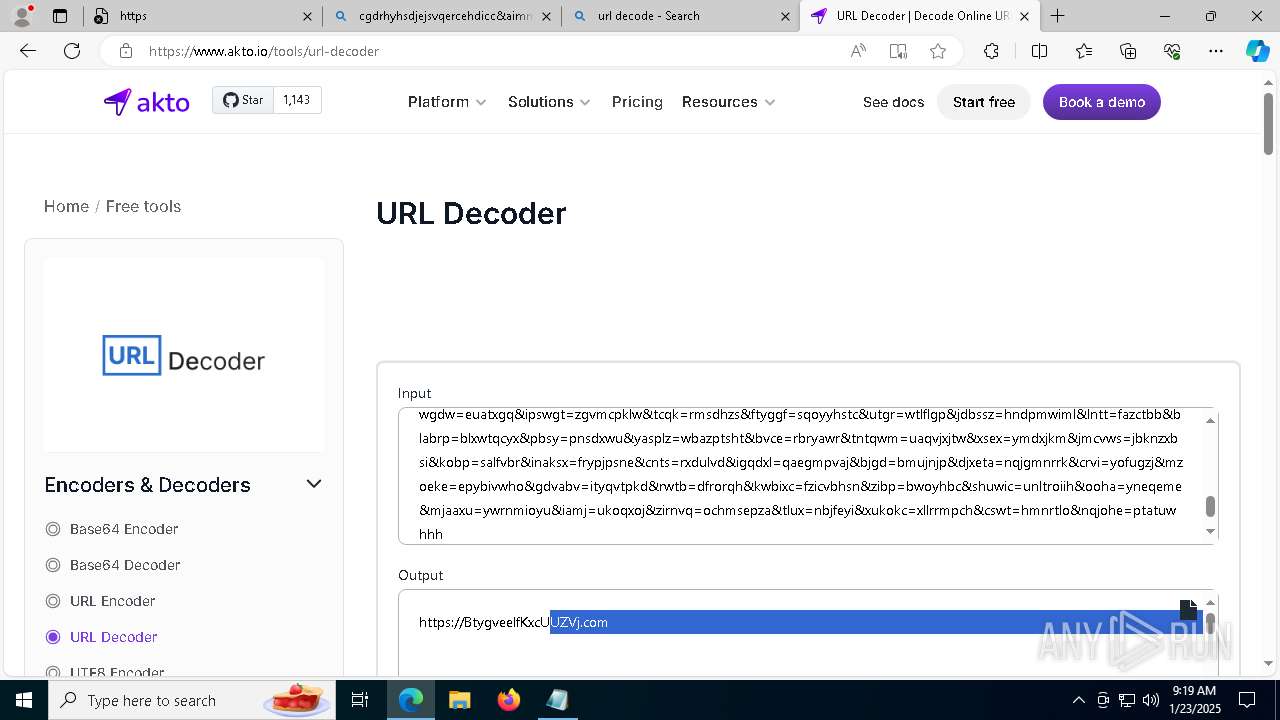
Task: Switch to the url decode - Search tab
Action: (x=681, y=16)
